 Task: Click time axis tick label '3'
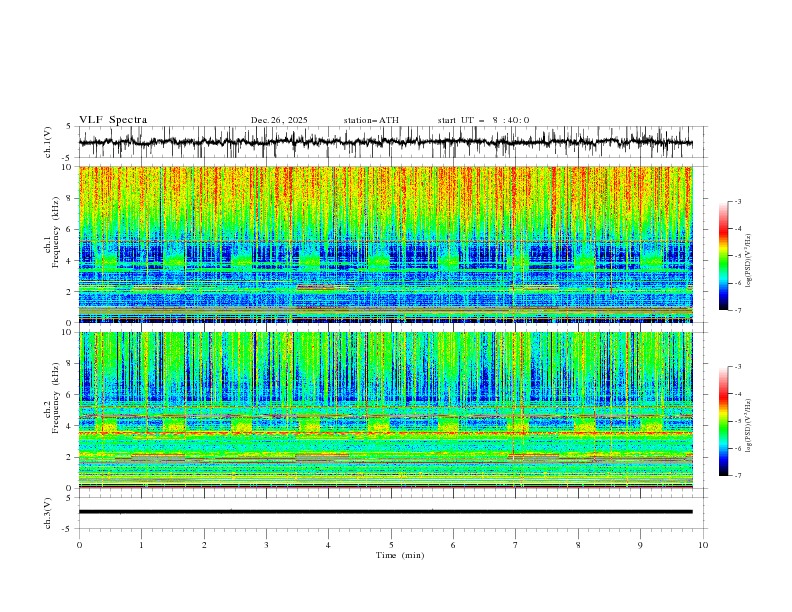pos(266,545)
